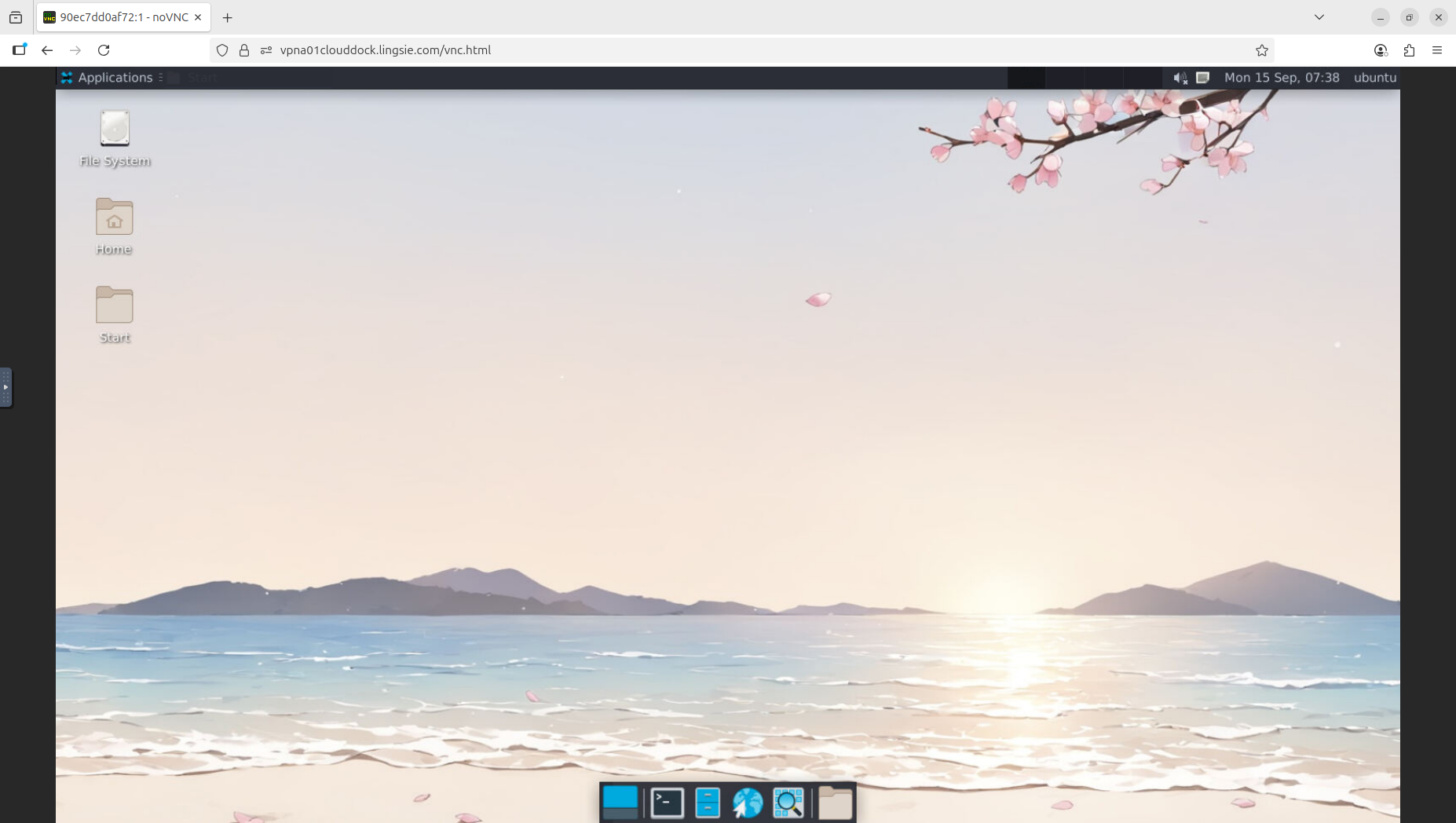This screenshot has width=1456, height=823.
Task: Open the folder icon in the dock
Action: 835,803
